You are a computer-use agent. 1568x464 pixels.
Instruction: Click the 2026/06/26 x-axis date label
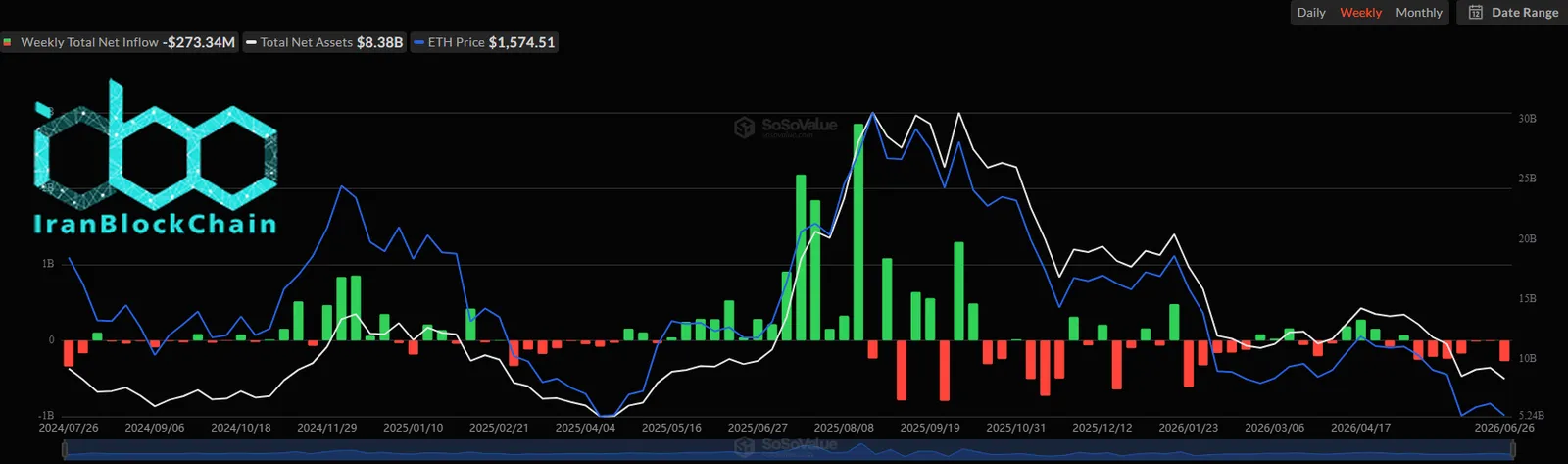[x=1504, y=428]
